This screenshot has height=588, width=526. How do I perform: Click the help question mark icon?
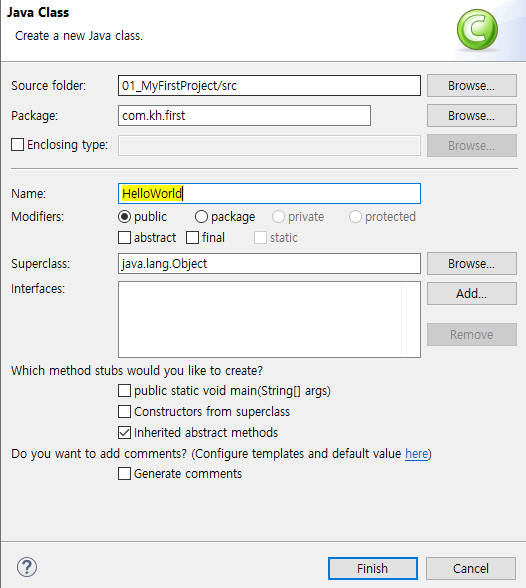27,567
